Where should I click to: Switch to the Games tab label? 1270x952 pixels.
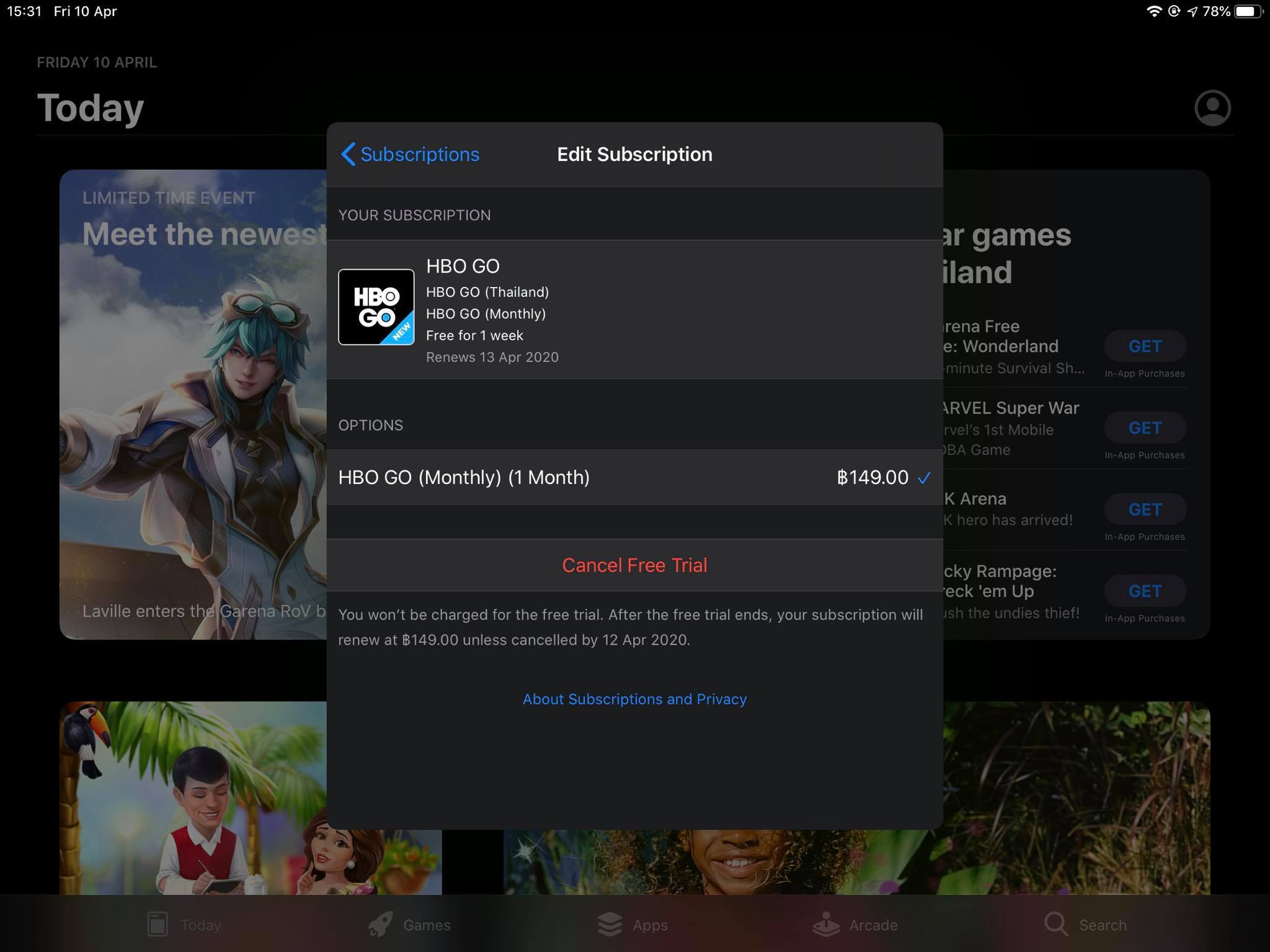(427, 925)
